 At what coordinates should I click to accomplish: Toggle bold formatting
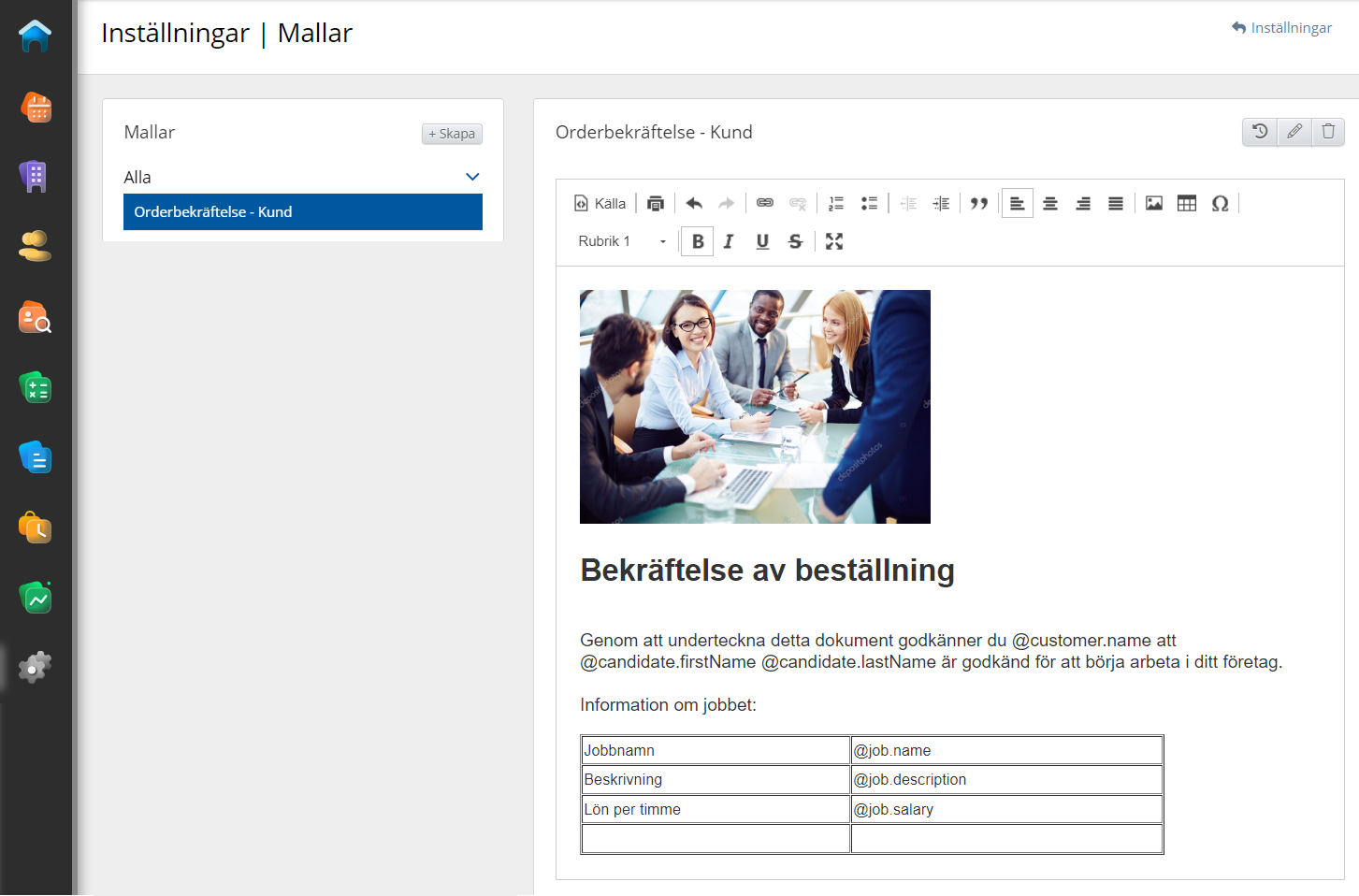click(698, 241)
